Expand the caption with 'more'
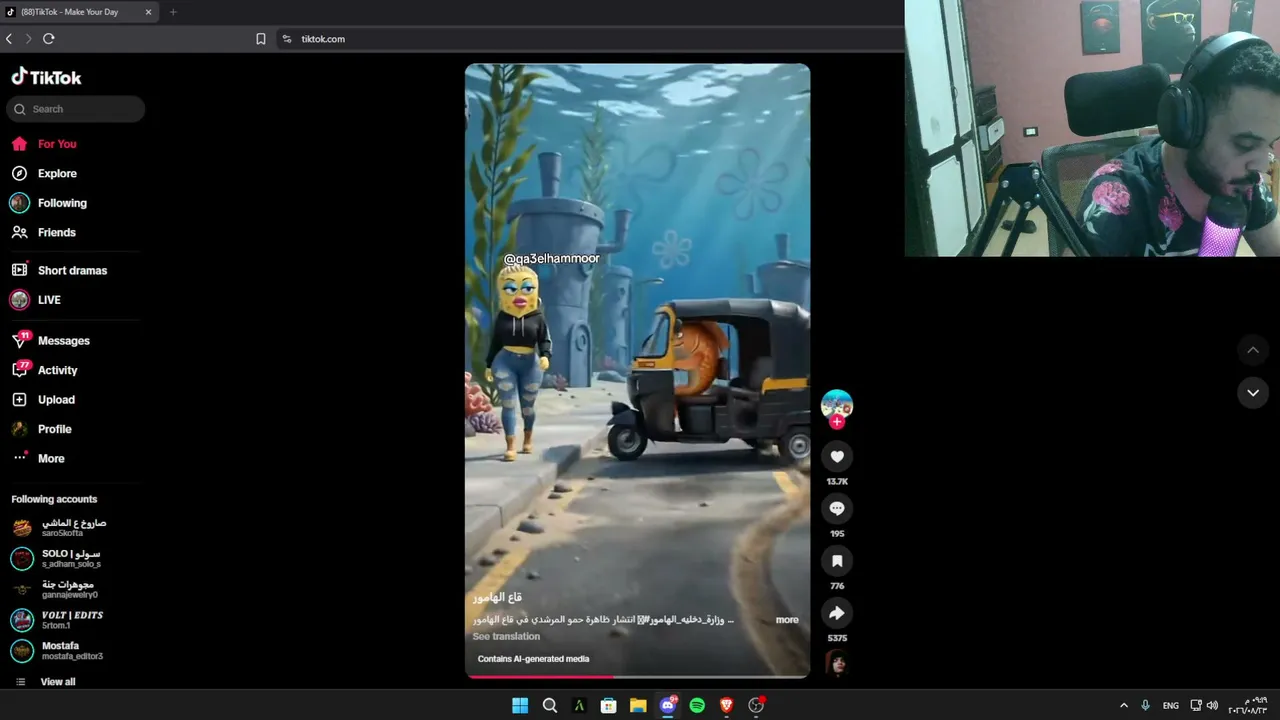 (x=787, y=620)
